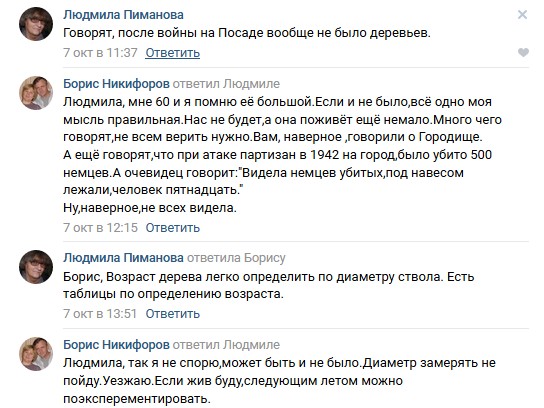Click the comment text about Городище and partisans
Image resolution: width=544 pixels, height=408 pixels.
pyautogui.click(x=282, y=155)
